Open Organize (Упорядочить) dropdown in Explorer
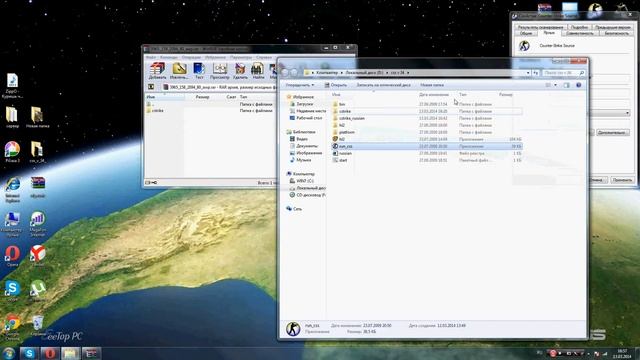The height and width of the screenshot is (360, 640). click(x=300, y=85)
